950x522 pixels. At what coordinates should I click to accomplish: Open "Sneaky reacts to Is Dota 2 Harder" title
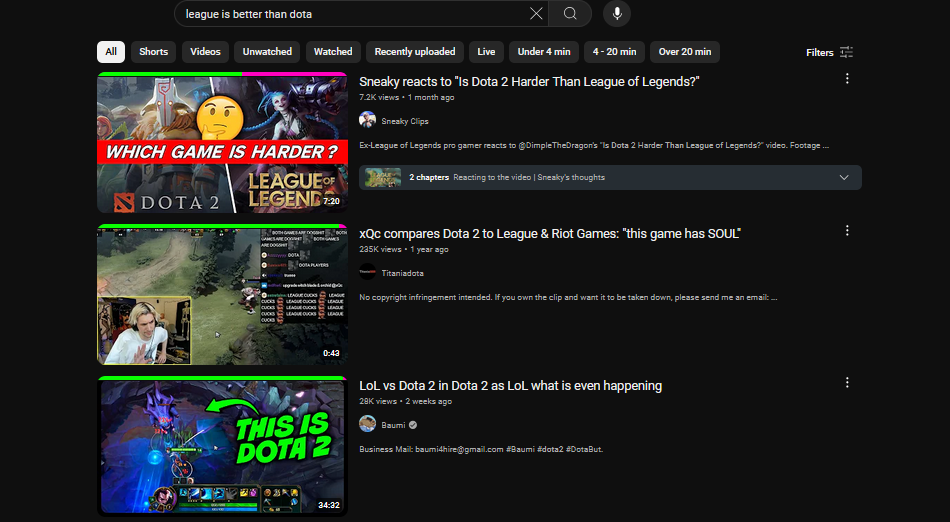(529, 82)
